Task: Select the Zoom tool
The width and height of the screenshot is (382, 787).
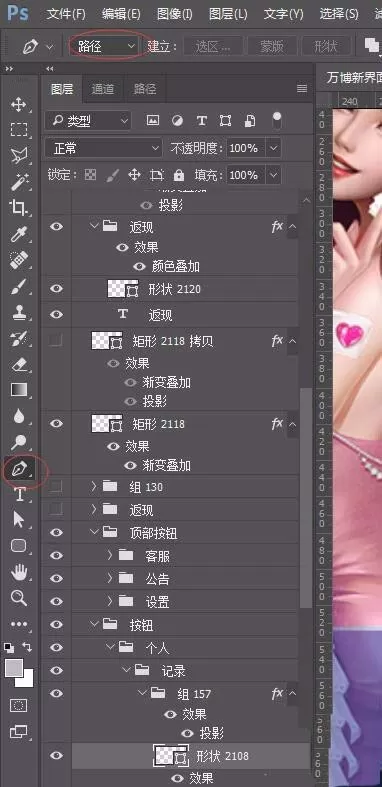Action: (19, 598)
